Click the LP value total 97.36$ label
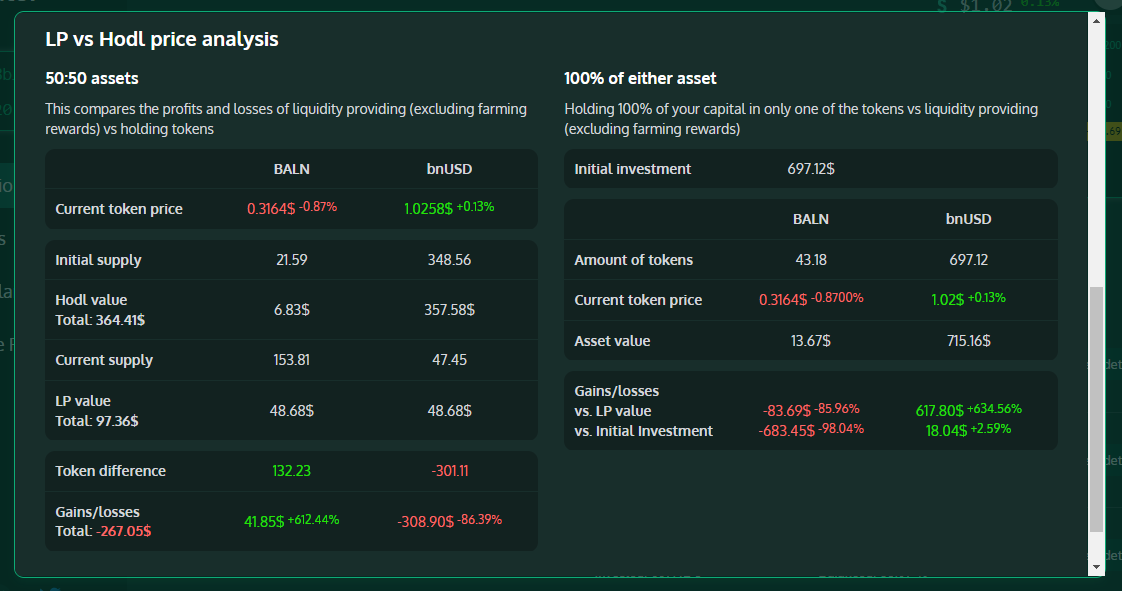The width and height of the screenshot is (1122, 591). coord(96,421)
